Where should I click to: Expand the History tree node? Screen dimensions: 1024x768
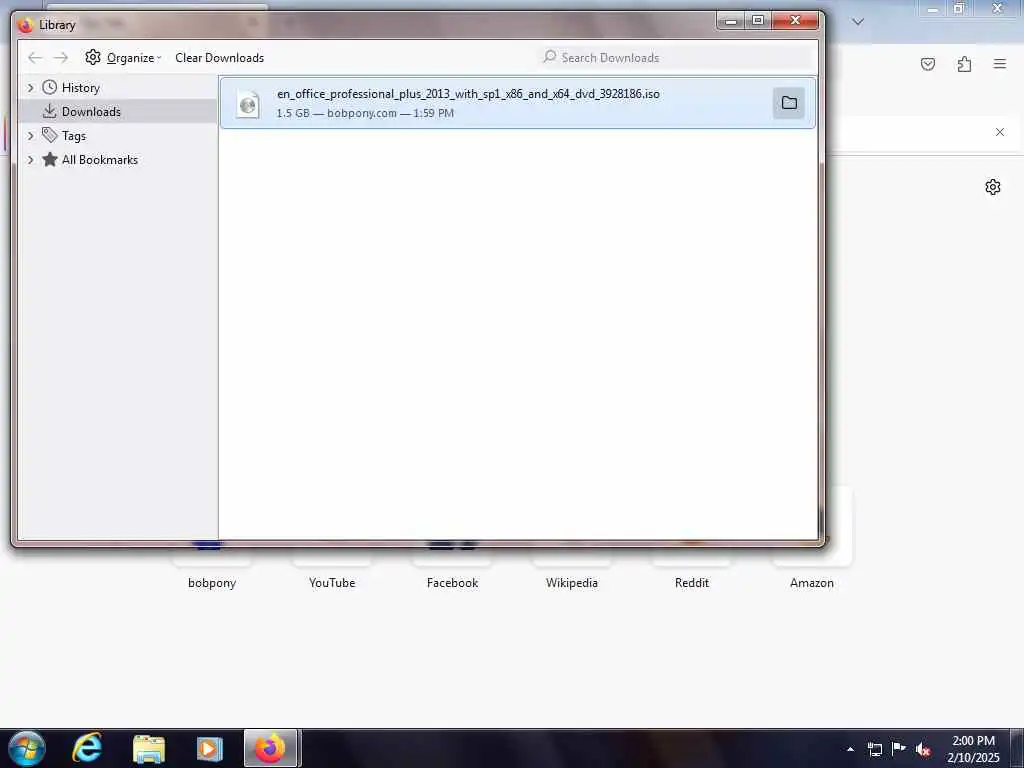(30, 88)
